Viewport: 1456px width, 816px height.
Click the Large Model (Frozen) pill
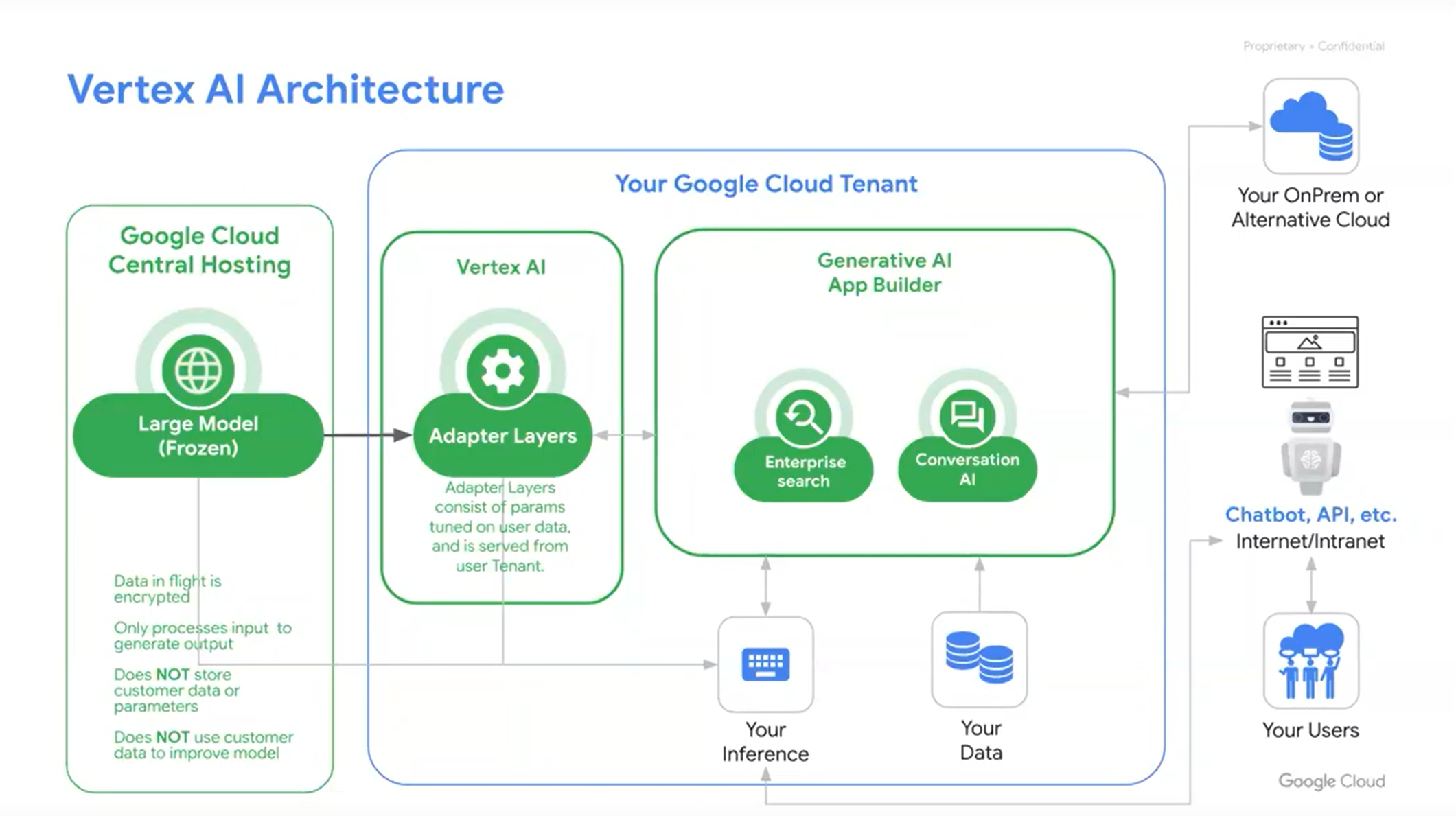pos(198,435)
